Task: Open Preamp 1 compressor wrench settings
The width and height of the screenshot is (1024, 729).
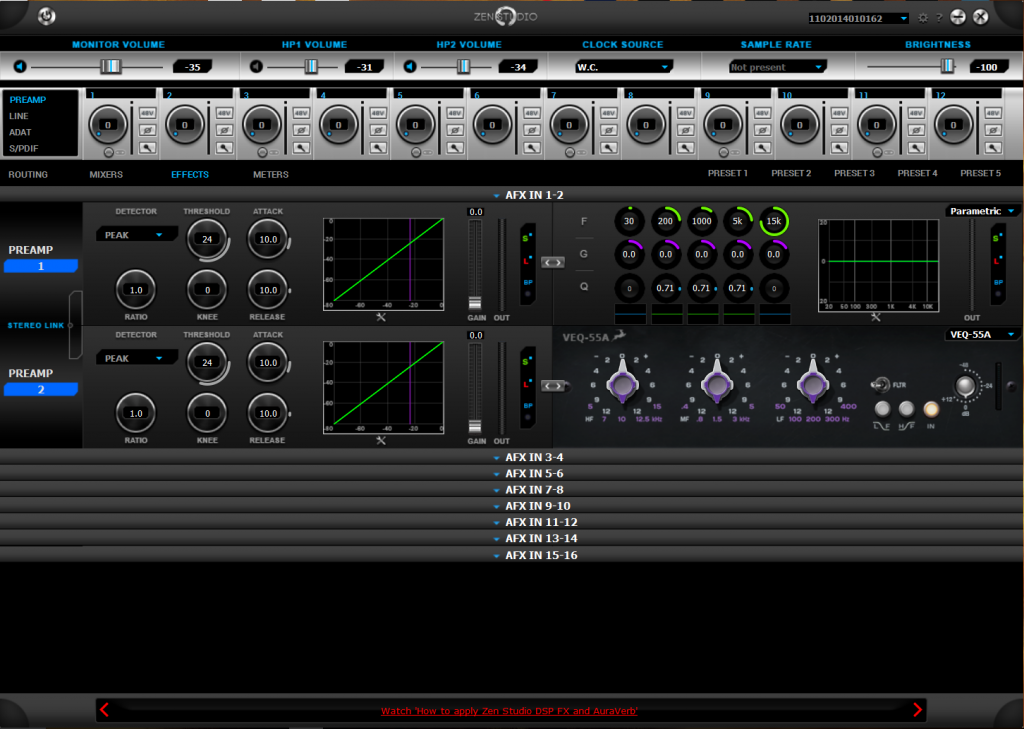Action: [381, 317]
